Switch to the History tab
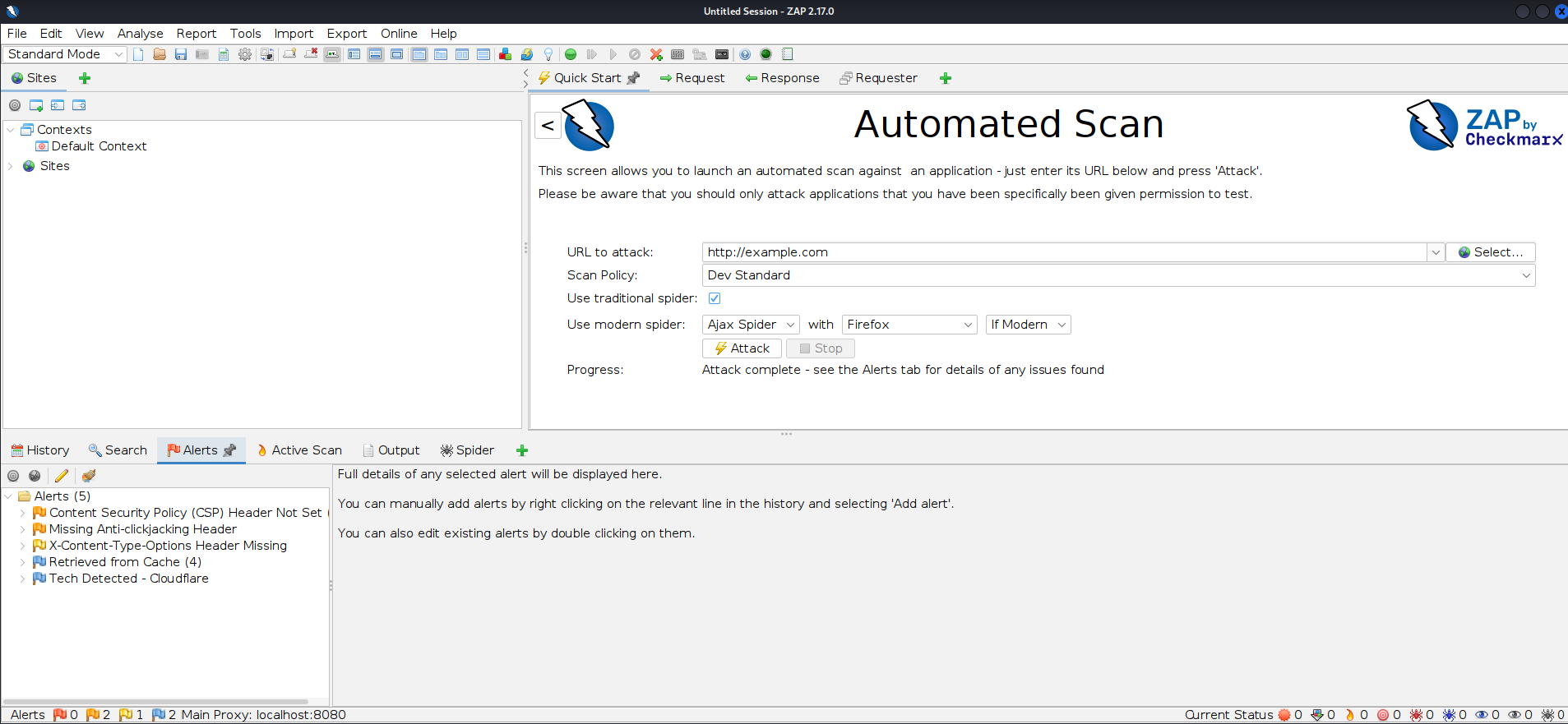 pos(39,450)
